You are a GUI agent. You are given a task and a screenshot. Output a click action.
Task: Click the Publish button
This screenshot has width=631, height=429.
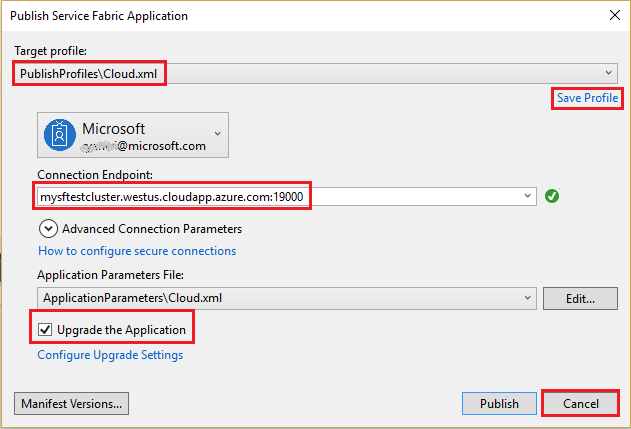click(499, 403)
